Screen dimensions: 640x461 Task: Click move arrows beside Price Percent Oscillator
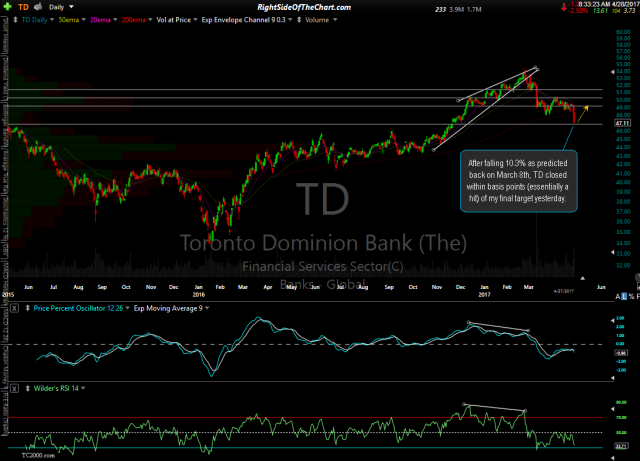pos(28,308)
